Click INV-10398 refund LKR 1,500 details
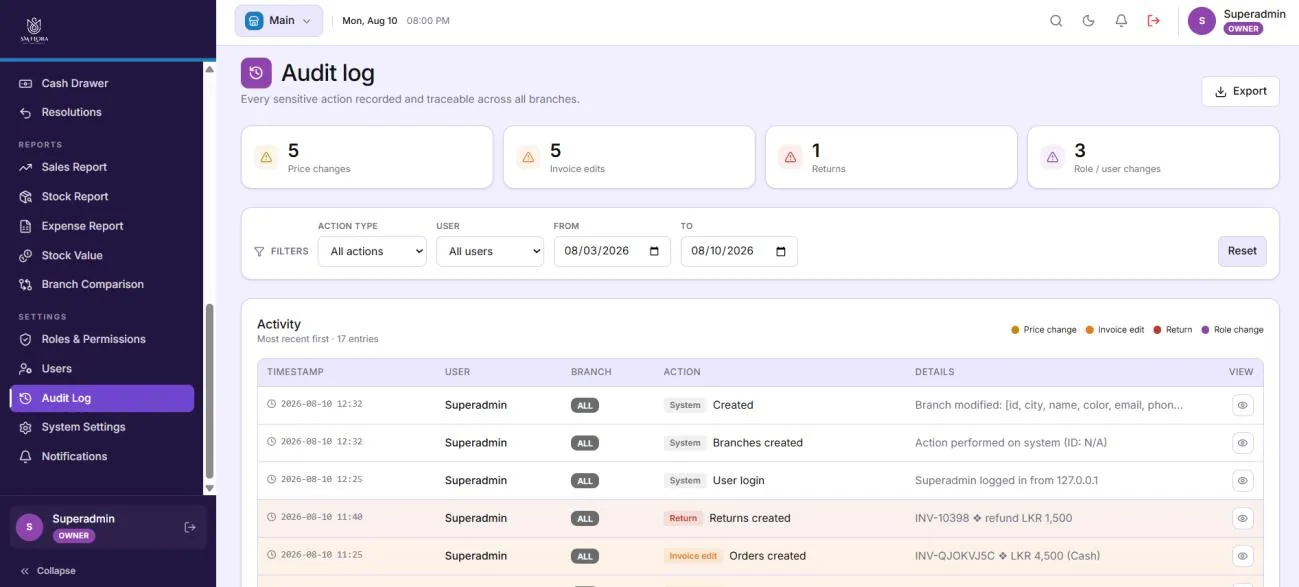Viewport: 1299px width, 587px height. pos(993,518)
